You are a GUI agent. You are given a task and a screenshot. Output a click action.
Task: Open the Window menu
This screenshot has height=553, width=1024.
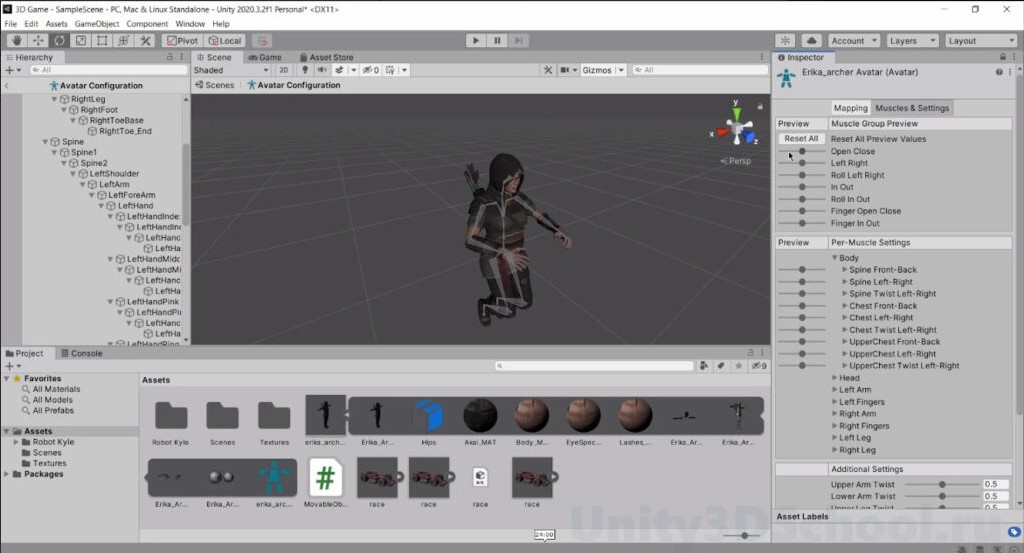190,24
